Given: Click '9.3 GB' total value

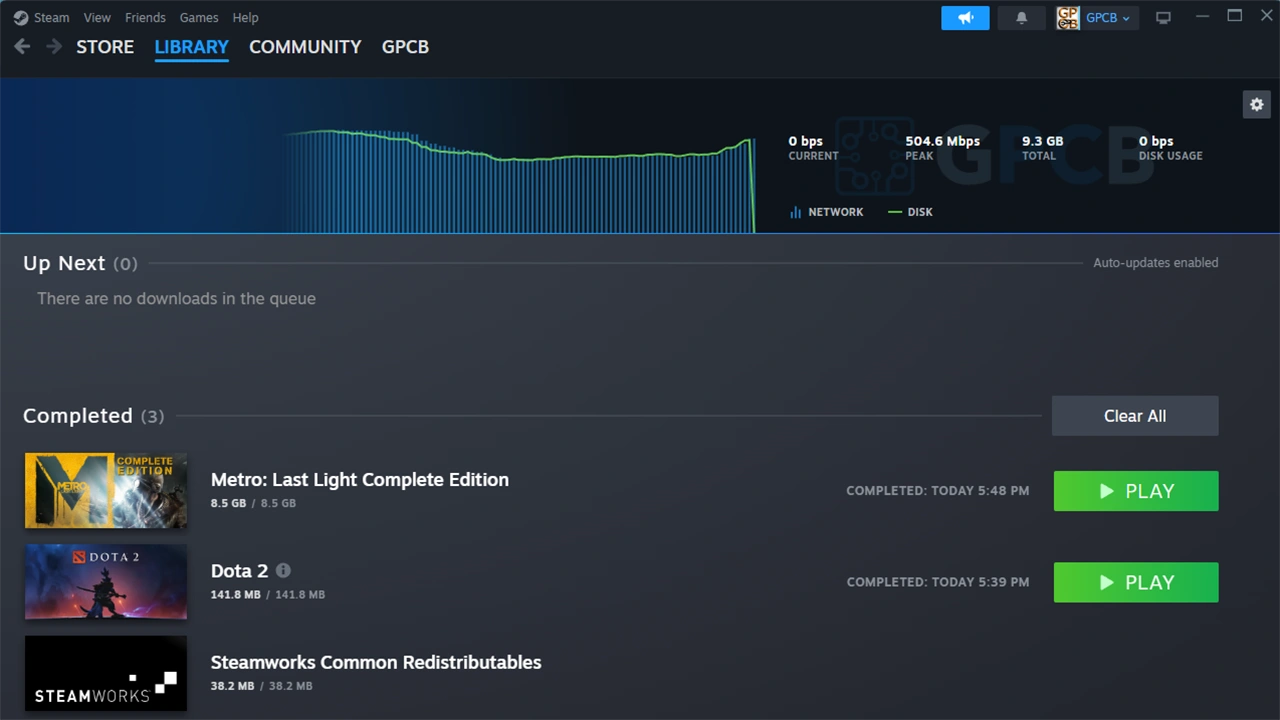Looking at the screenshot, I should [x=1043, y=141].
